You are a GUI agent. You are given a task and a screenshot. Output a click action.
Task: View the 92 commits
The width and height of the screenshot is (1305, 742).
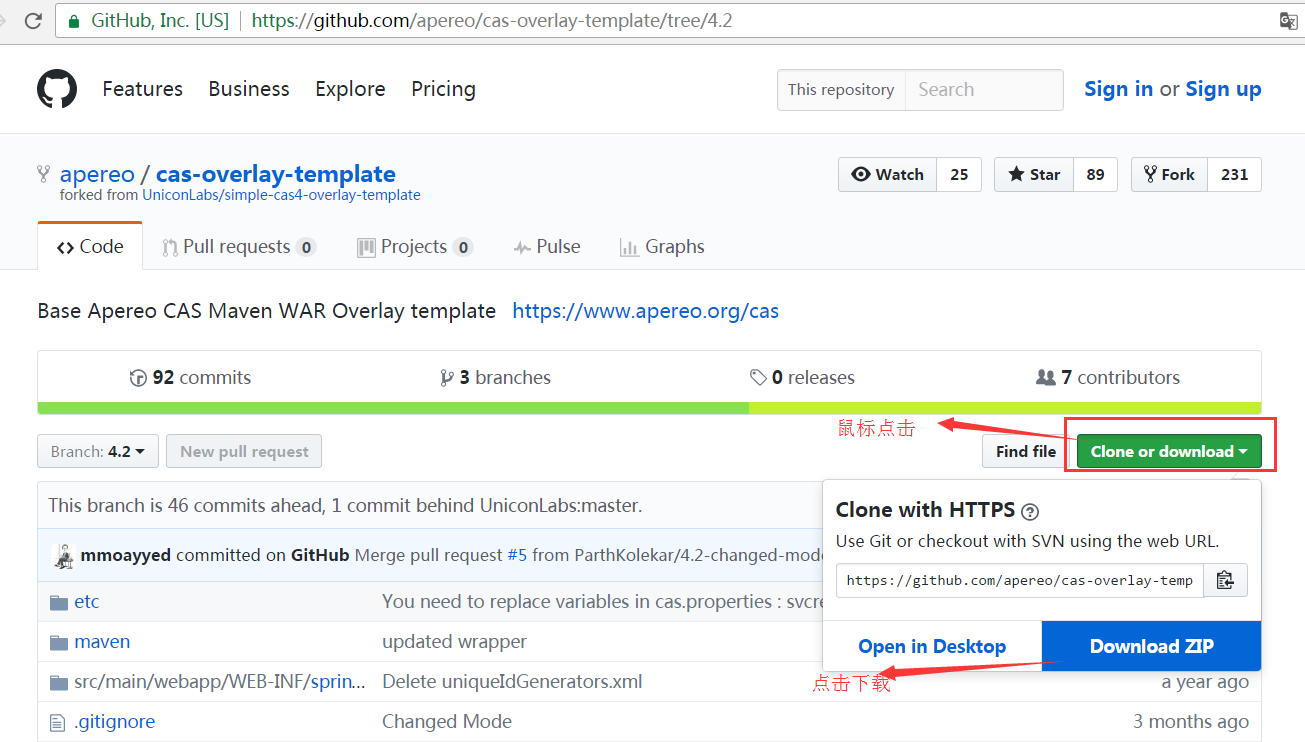(190, 378)
